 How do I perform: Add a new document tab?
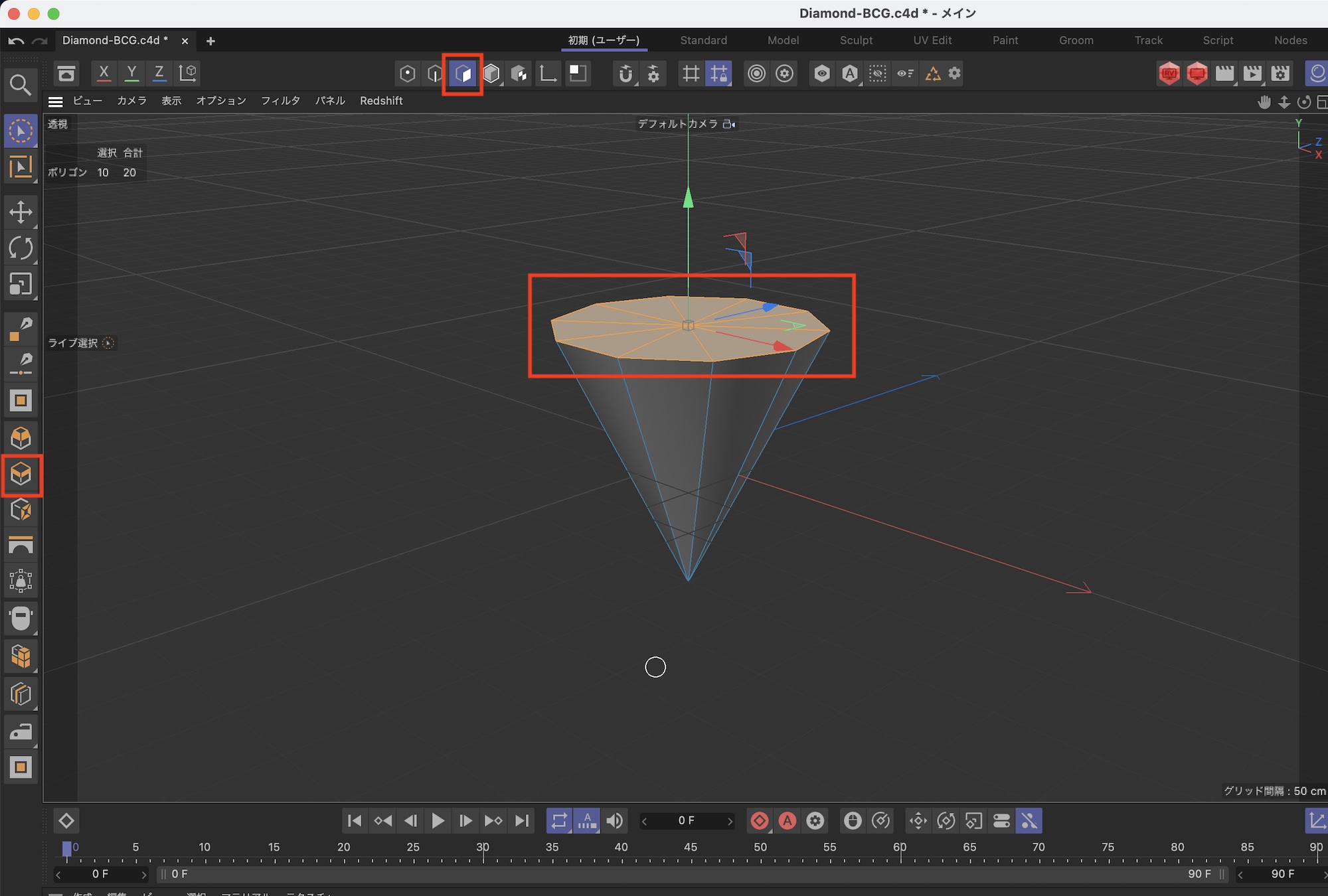point(210,41)
